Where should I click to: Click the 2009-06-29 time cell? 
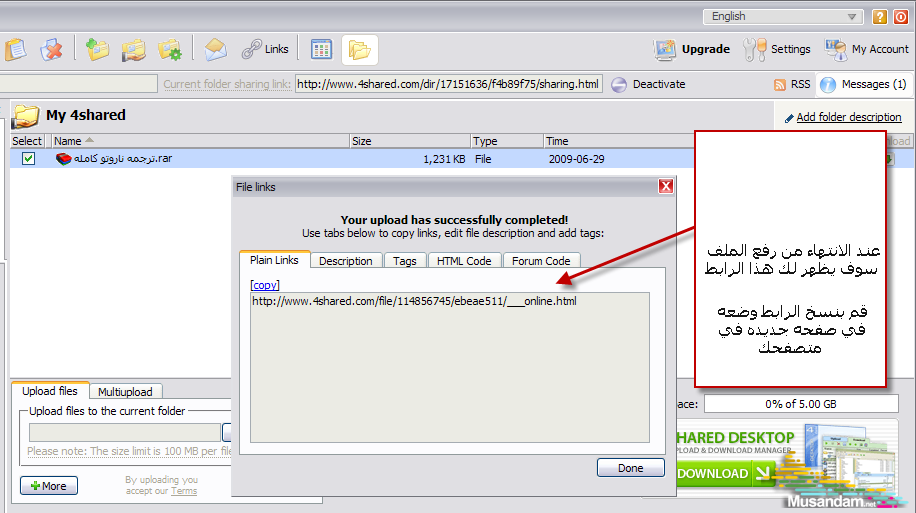[577, 159]
